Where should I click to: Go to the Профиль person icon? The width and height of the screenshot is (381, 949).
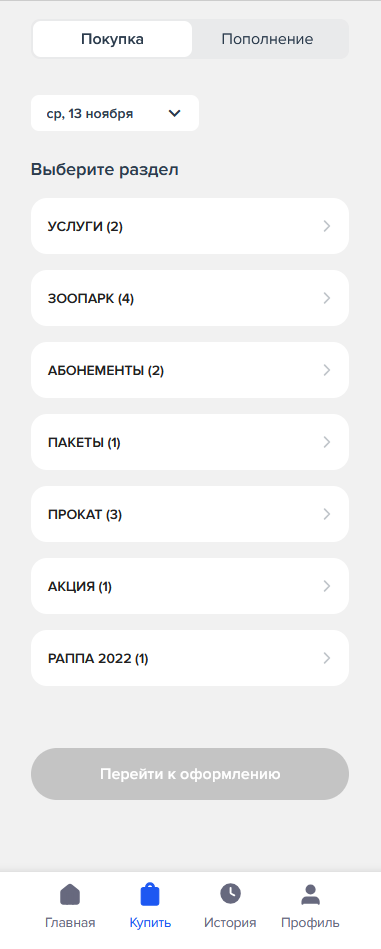tap(310, 894)
